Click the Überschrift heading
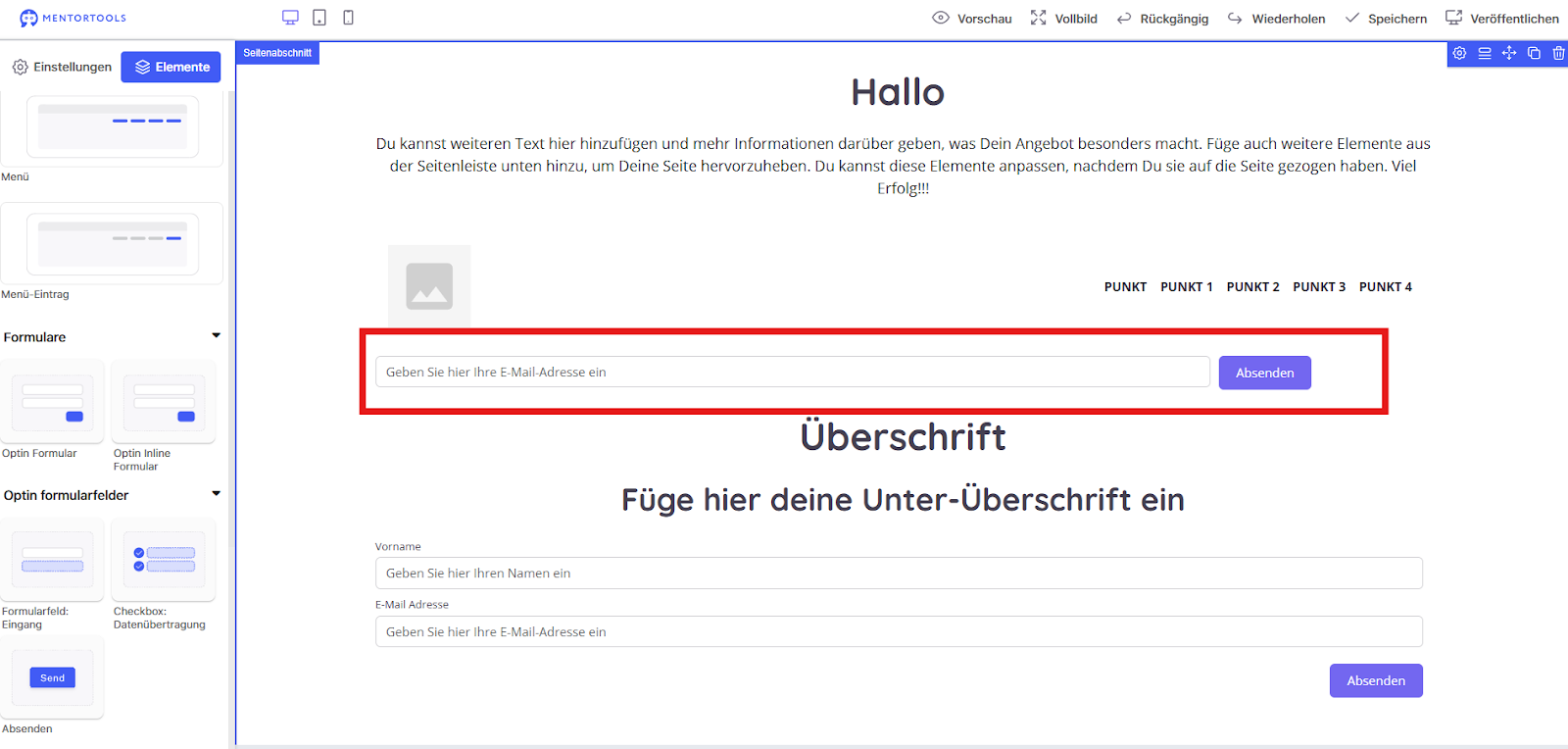This screenshot has width=1568, height=749. (x=903, y=437)
